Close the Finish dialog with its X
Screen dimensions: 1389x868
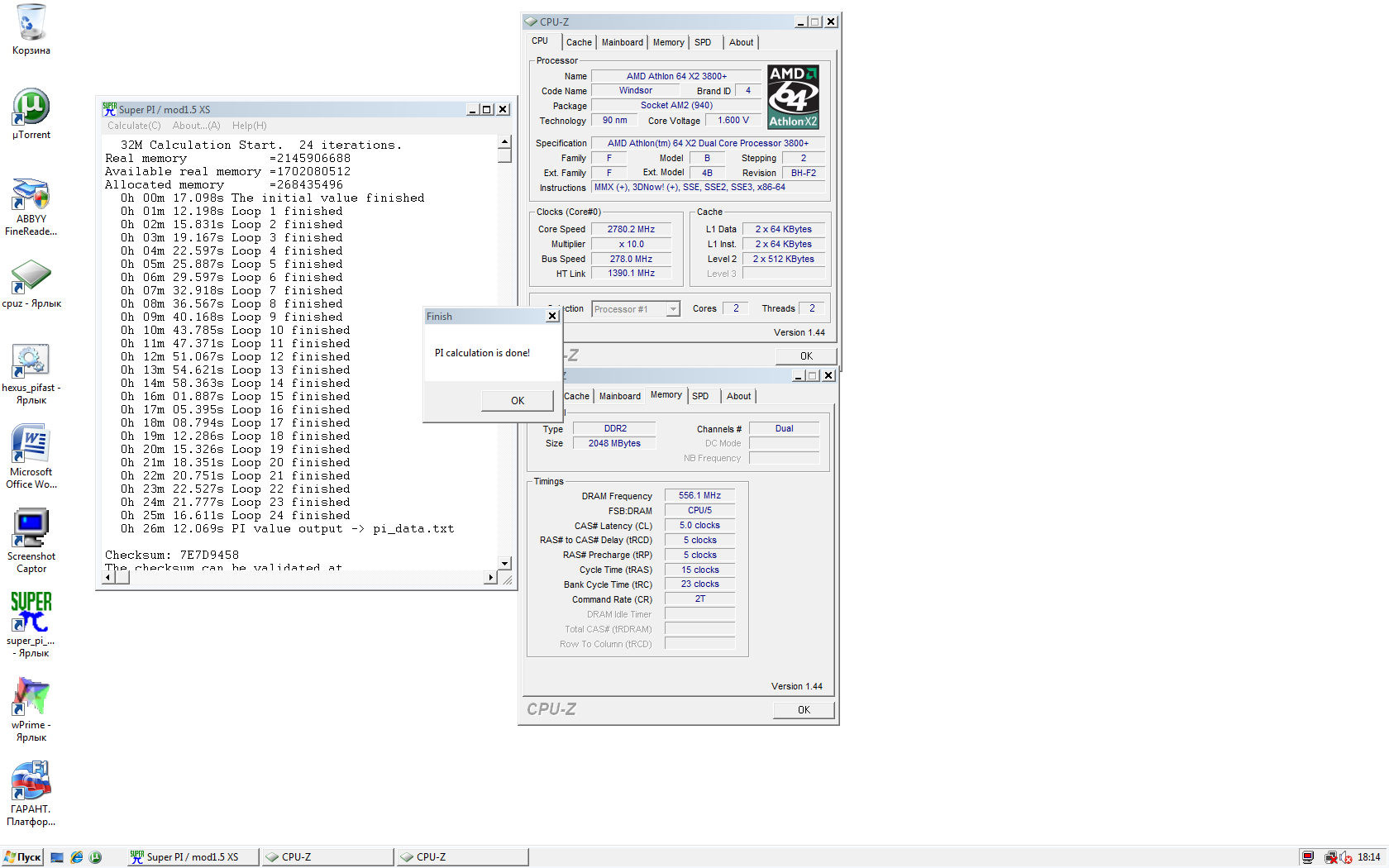(x=552, y=317)
